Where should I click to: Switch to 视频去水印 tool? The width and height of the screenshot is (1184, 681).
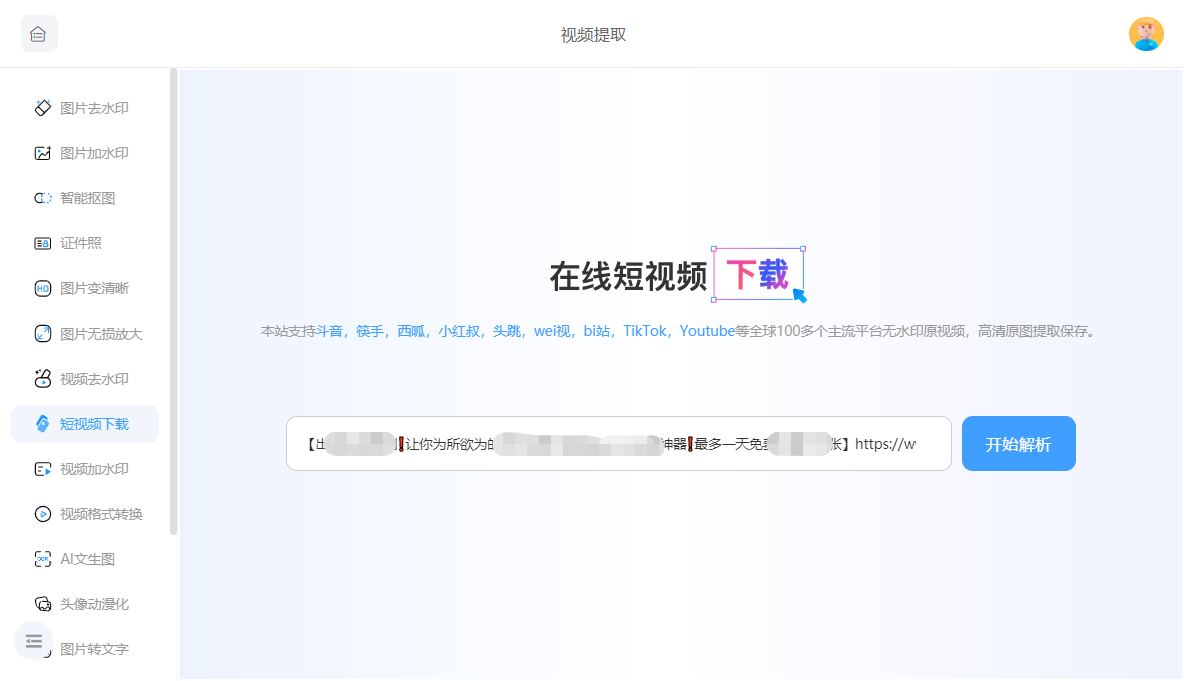[x=85, y=378]
